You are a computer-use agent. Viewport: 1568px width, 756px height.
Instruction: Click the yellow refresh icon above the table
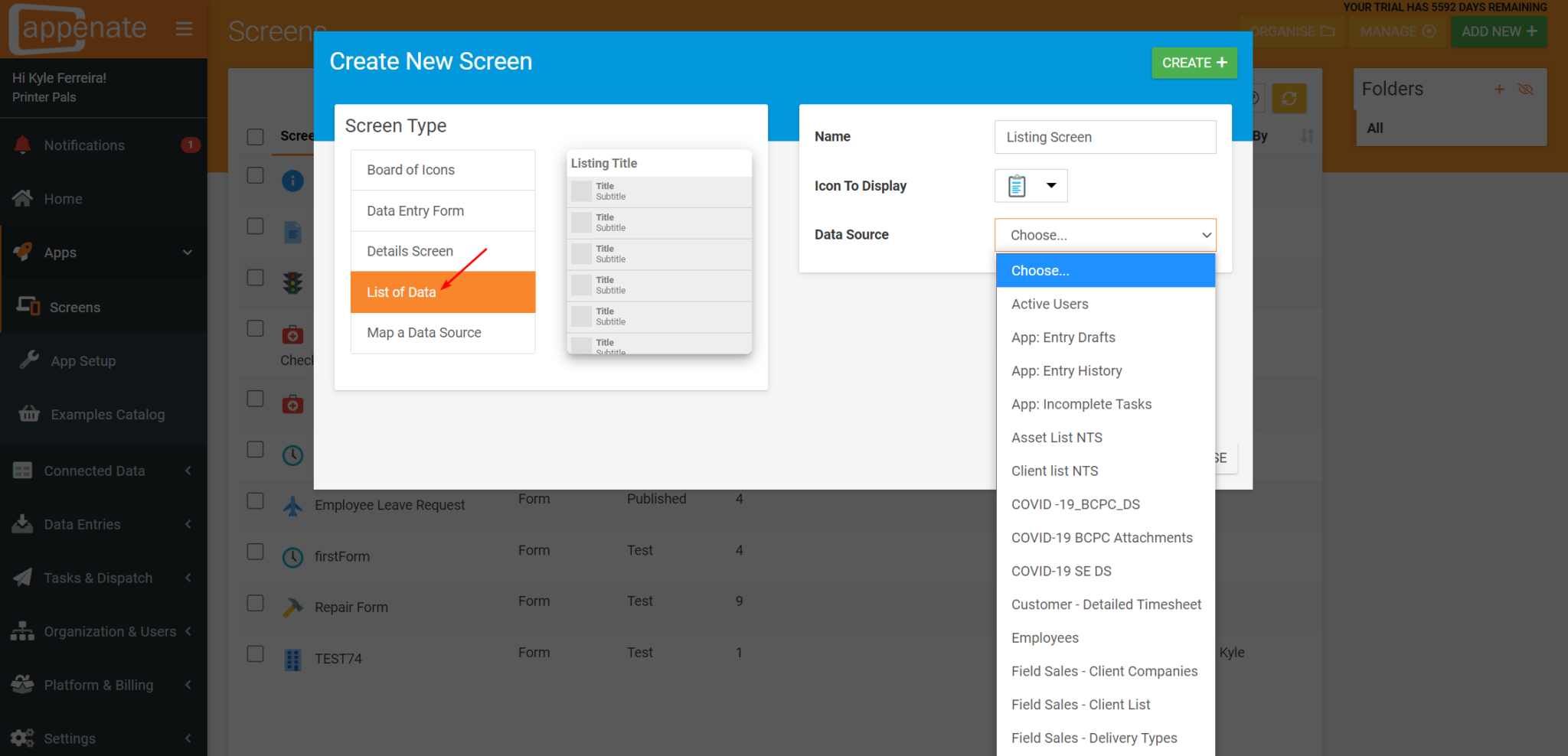(x=1289, y=98)
